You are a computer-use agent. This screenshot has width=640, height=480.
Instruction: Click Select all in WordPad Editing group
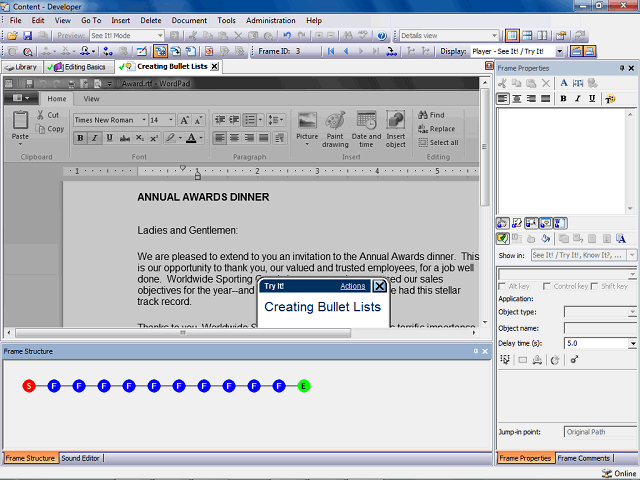pyautogui.click(x=438, y=142)
